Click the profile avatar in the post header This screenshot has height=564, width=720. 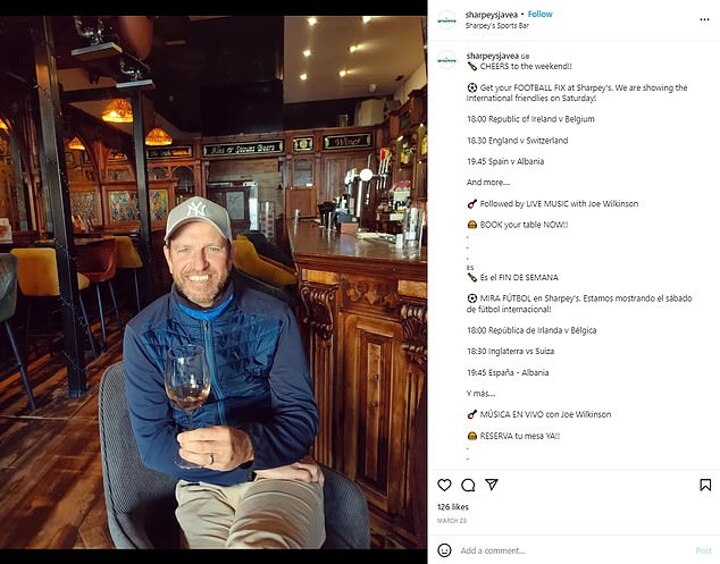tap(446, 19)
